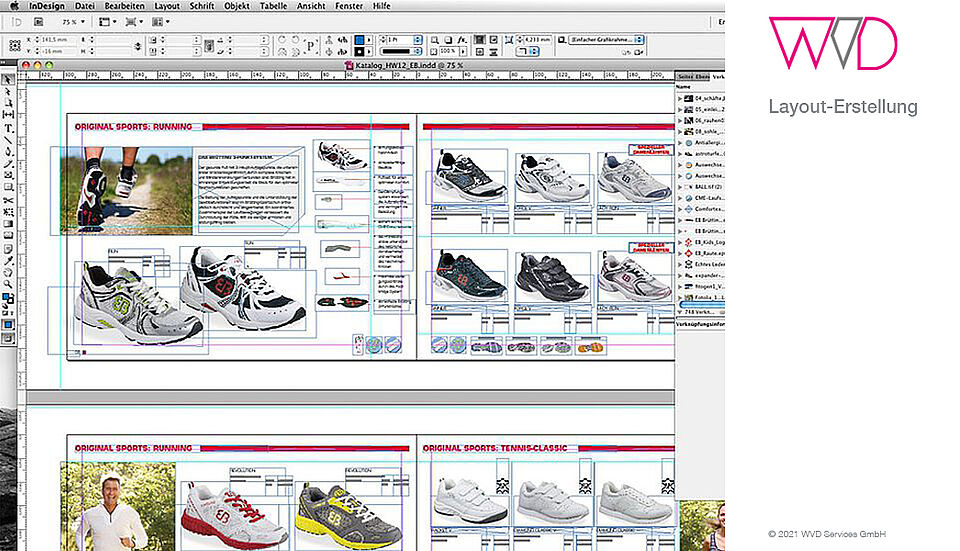Click the reference point locator grid
960x551 pixels.
coord(15,45)
